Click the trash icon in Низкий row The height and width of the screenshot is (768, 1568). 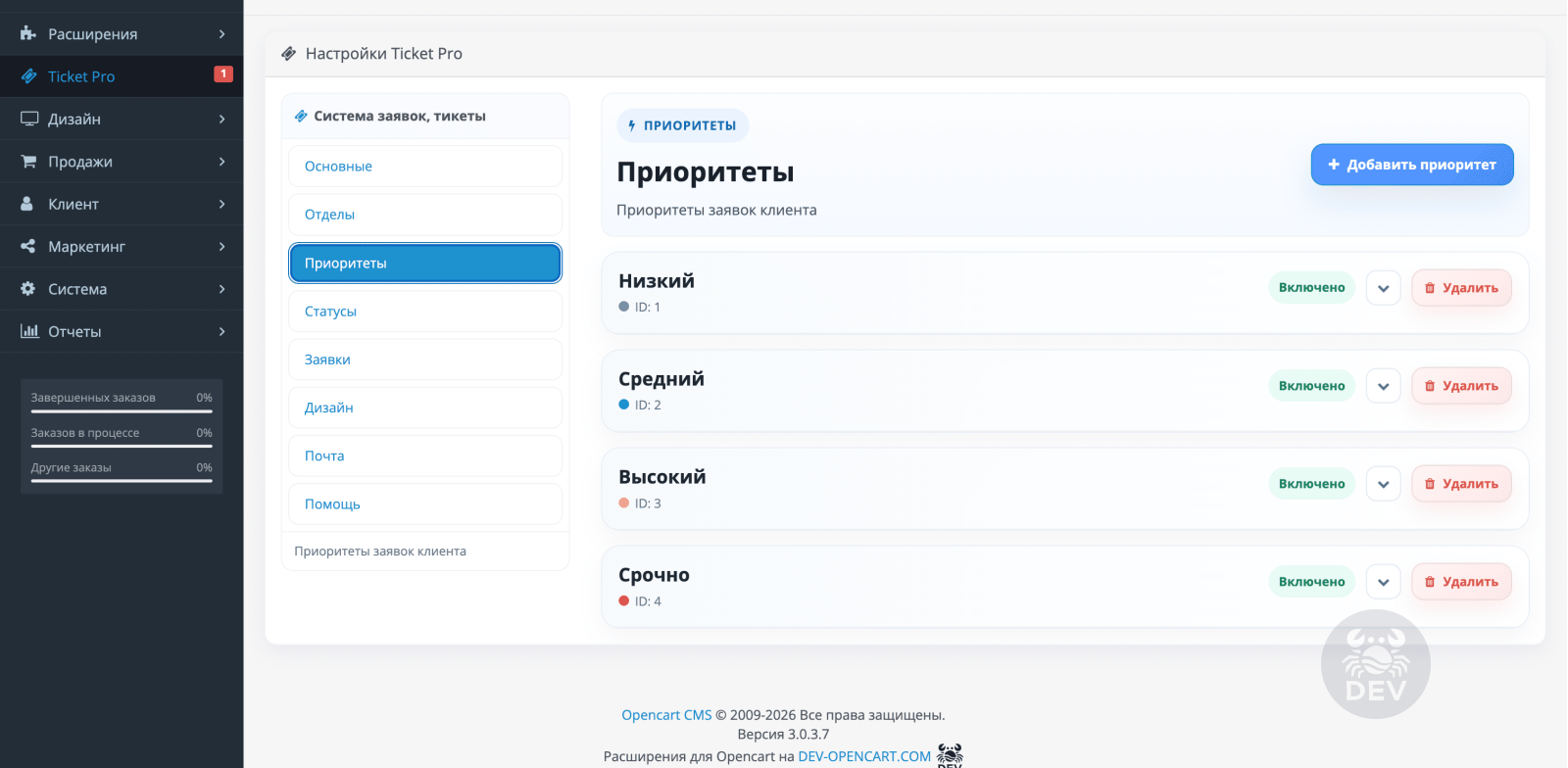(x=1430, y=288)
